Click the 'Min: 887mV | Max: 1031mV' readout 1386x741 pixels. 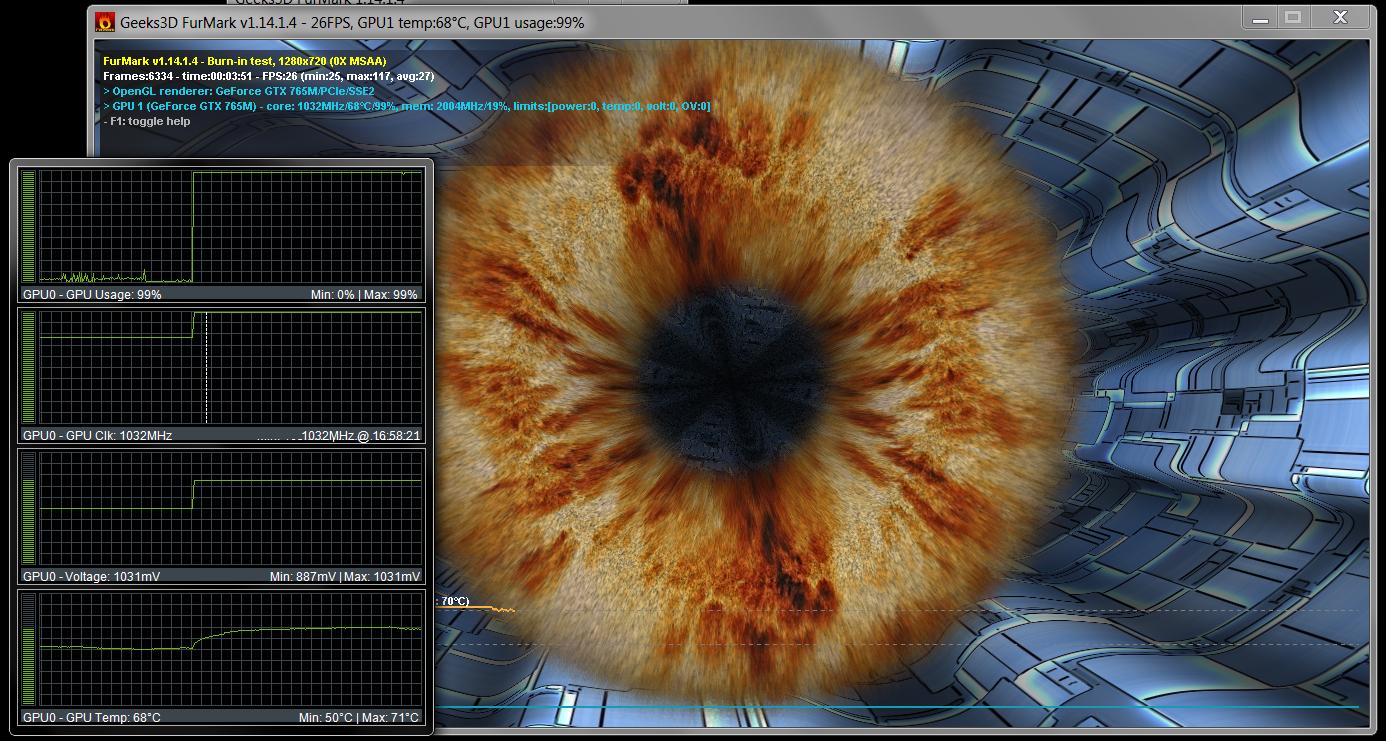tap(345, 577)
